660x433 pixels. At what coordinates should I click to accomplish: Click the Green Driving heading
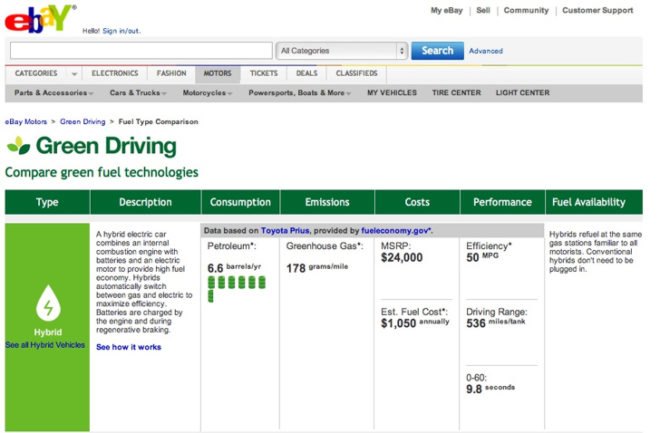(106, 146)
